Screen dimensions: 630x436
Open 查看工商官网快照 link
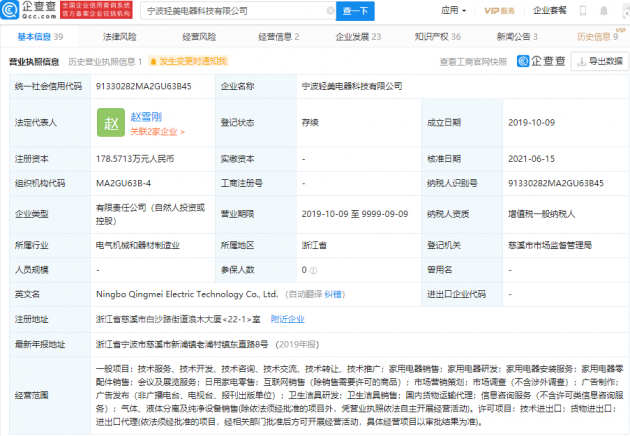[473, 62]
